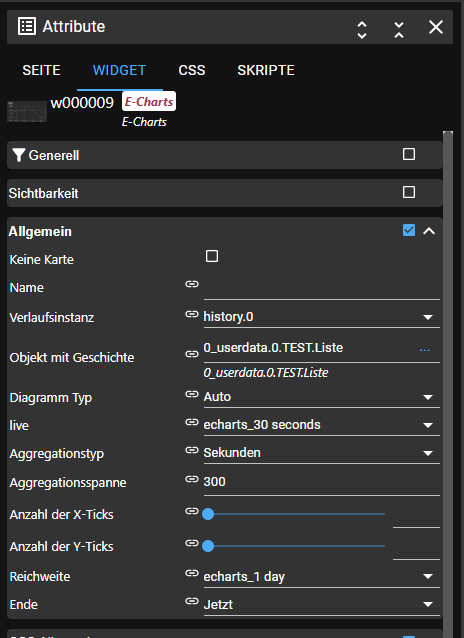
Task: Click the Y-Ticks number input box
Action: tap(416, 548)
